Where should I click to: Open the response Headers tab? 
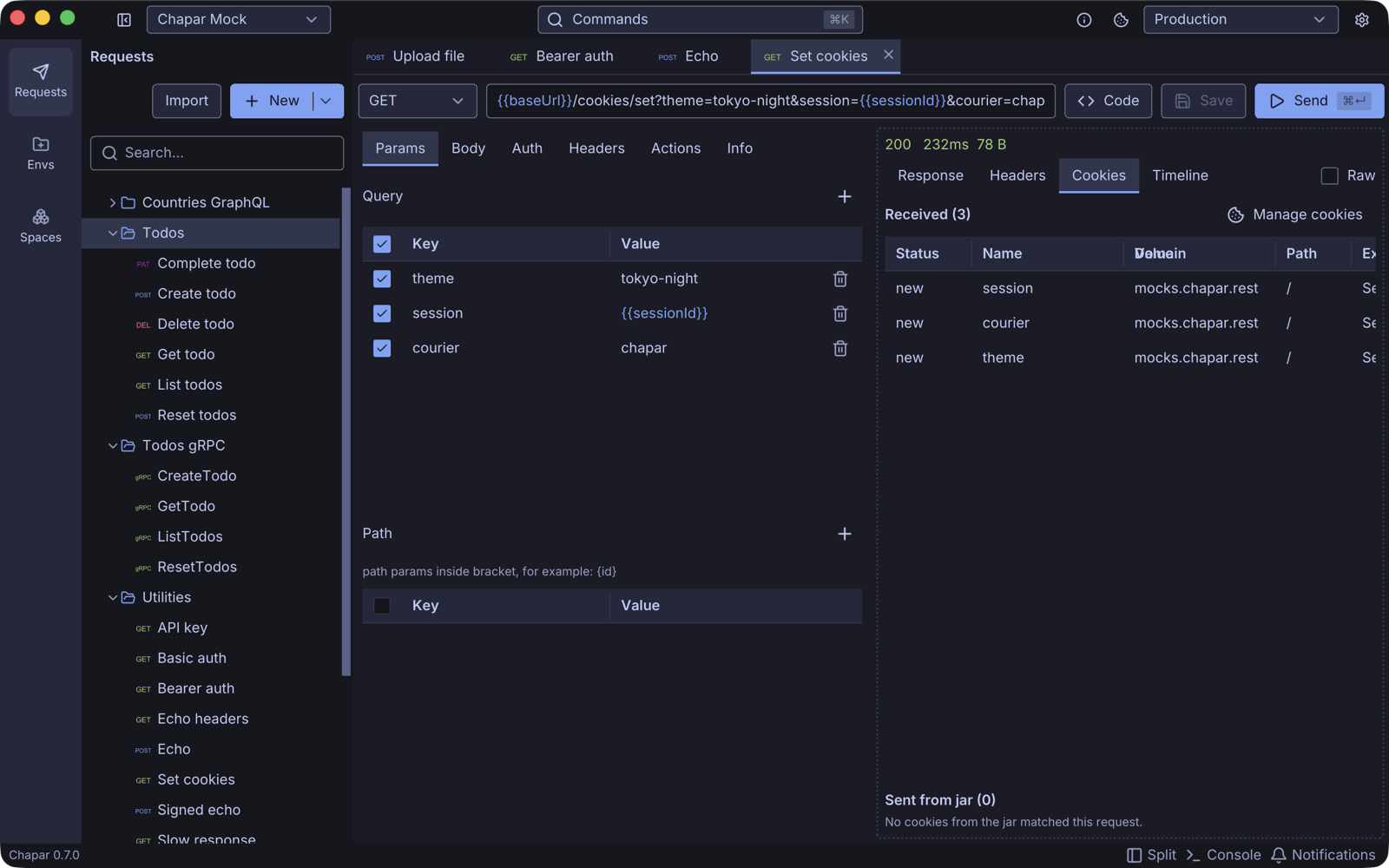[1017, 175]
